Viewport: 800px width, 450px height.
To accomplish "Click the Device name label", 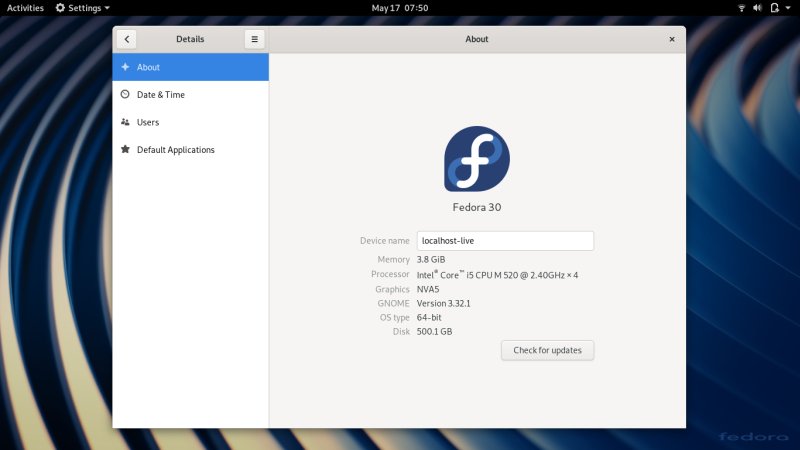I will pos(385,241).
